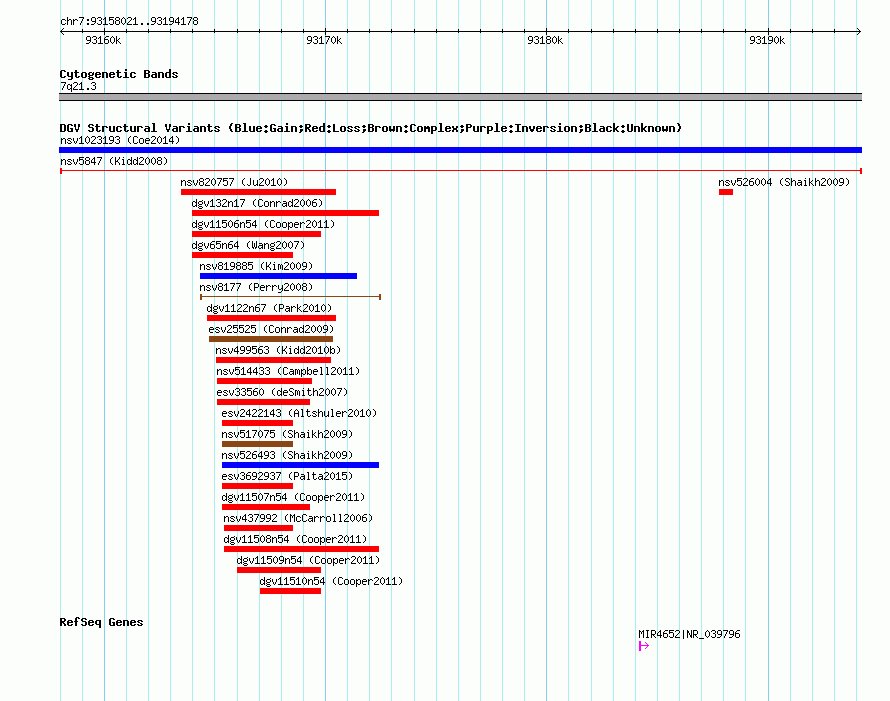Select the nsv1023193 (Coe2014) variant label
Viewport: 890px width, 701px height.
(120, 140)
